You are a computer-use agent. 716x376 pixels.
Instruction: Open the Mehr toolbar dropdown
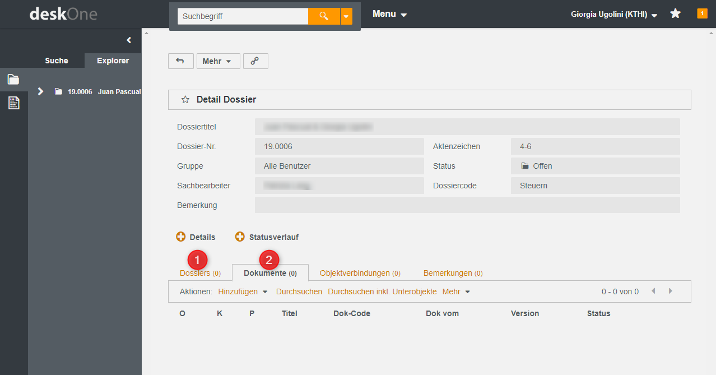(218, 61)
